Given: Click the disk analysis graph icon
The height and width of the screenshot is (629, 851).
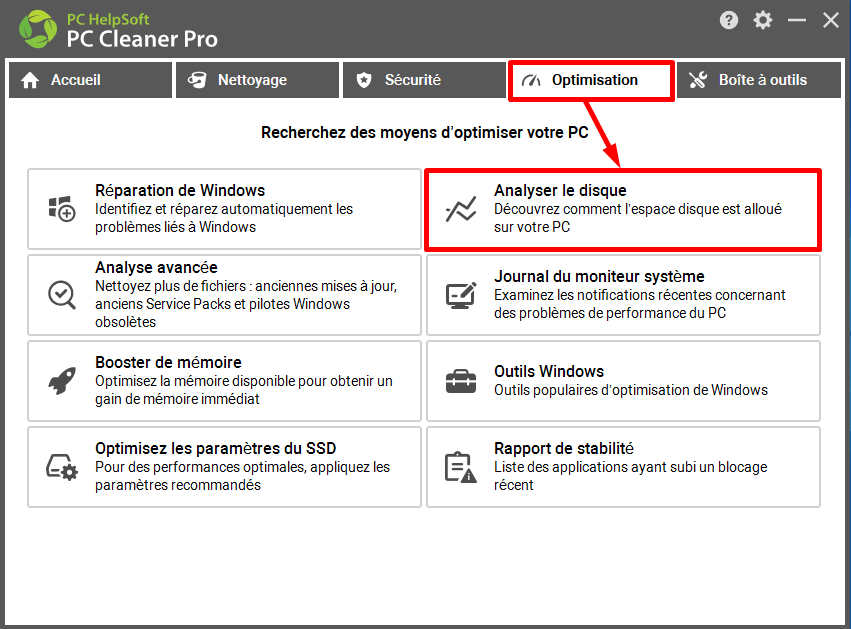Looking at the screenshot, I should point(461,209).
